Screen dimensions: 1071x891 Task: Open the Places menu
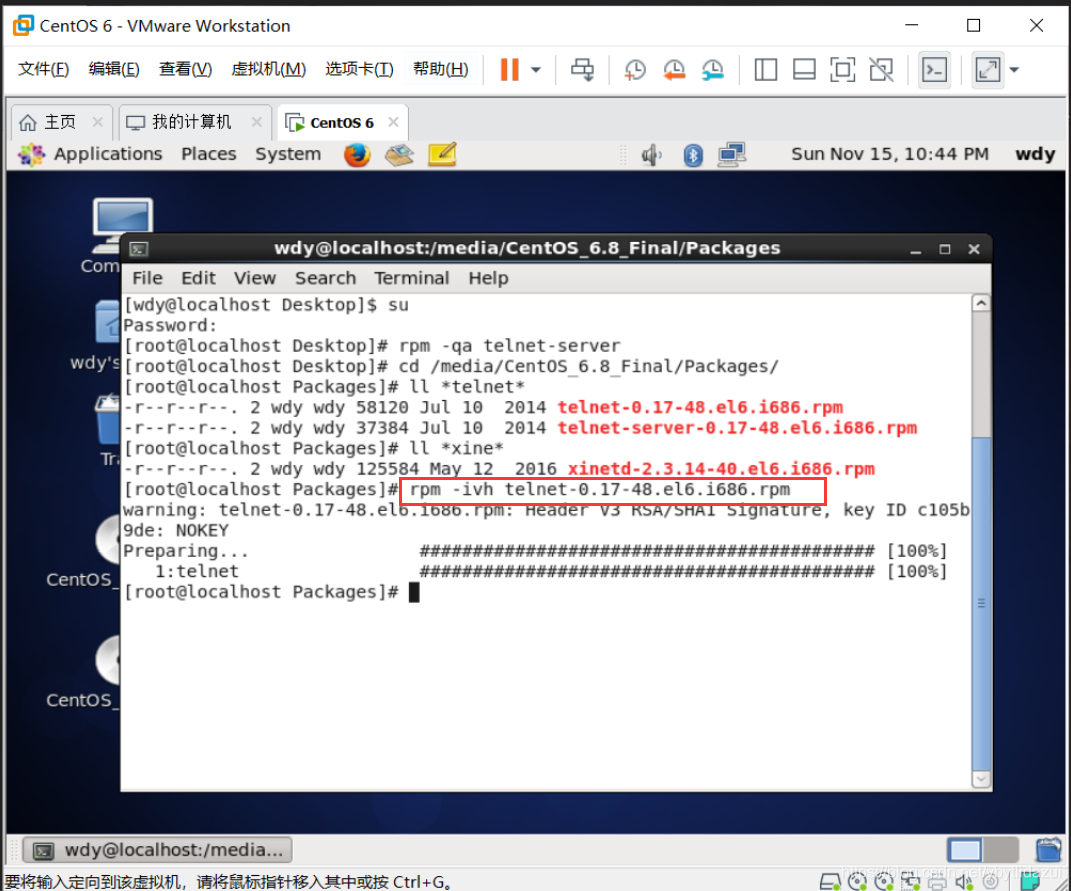(208, 154)
